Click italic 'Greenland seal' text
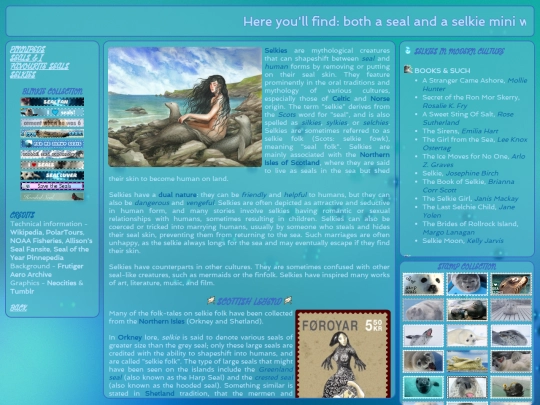Screen dimensions: 540x405 pos(201,373)
